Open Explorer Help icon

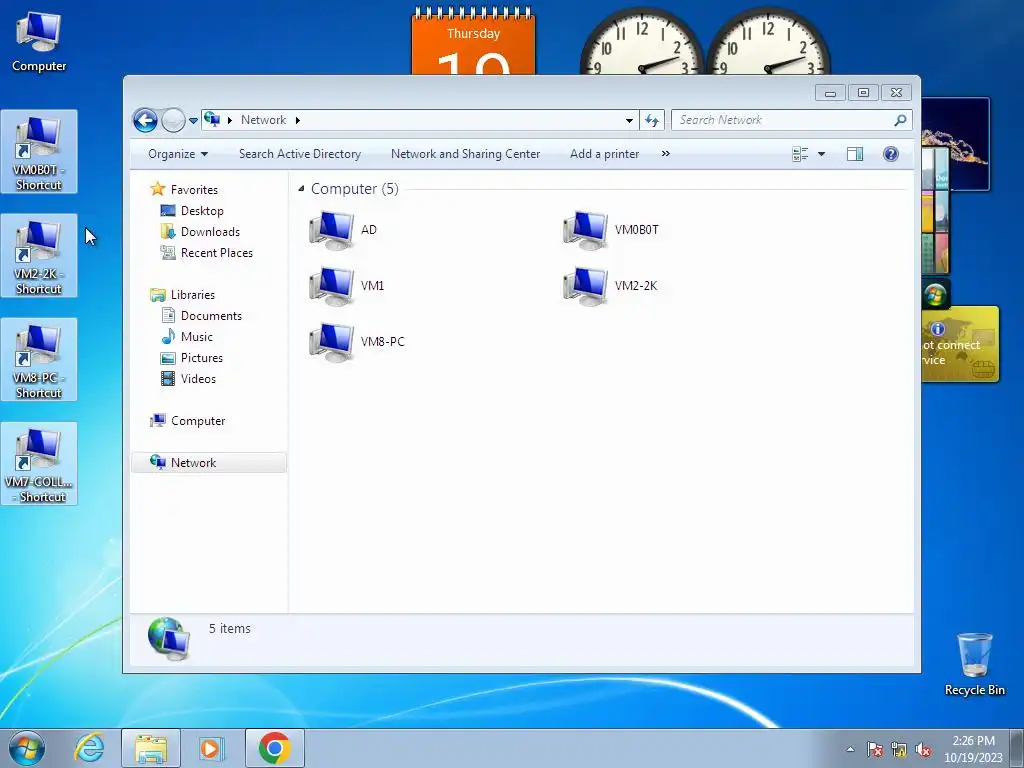(x=891, y=154)
